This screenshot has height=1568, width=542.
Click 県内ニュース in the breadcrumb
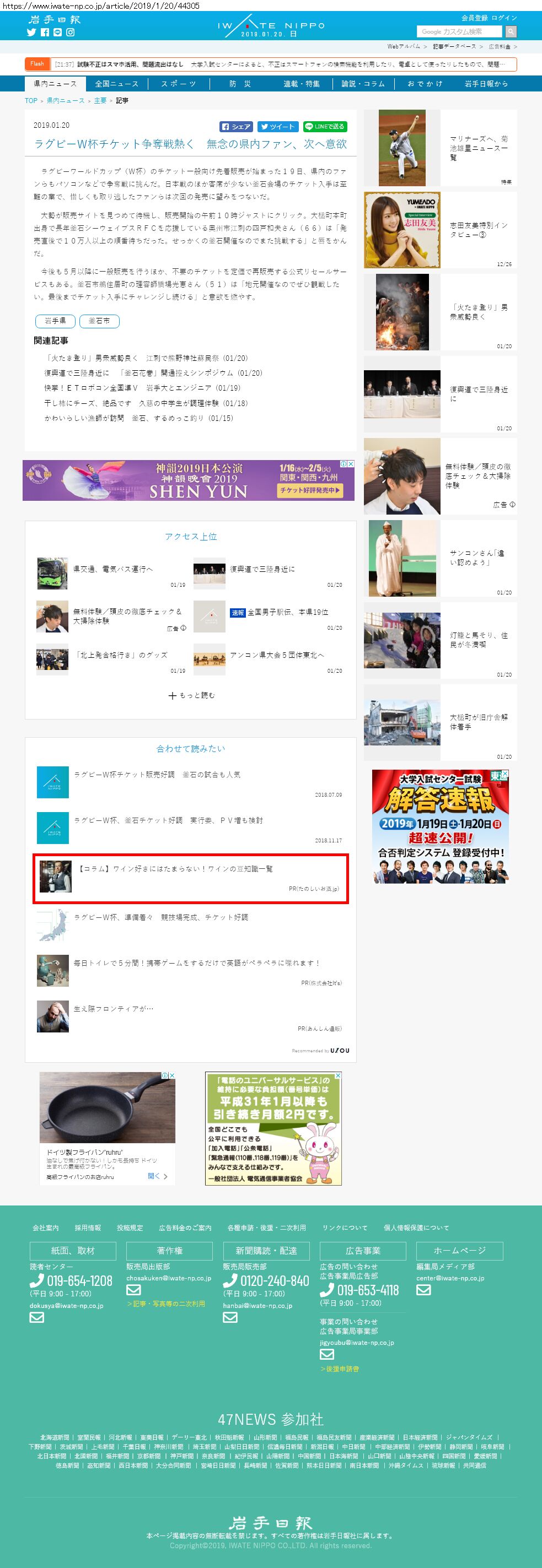pyautogui.click(x=66, y=100)
